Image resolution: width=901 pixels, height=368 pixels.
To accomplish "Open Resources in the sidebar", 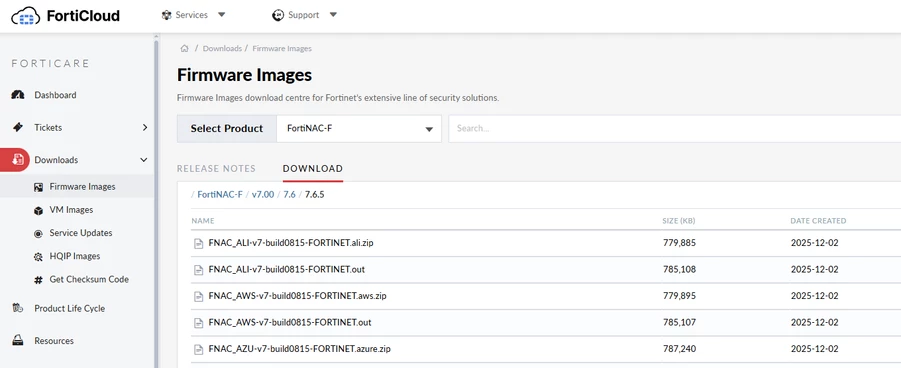I will point(54,340).
